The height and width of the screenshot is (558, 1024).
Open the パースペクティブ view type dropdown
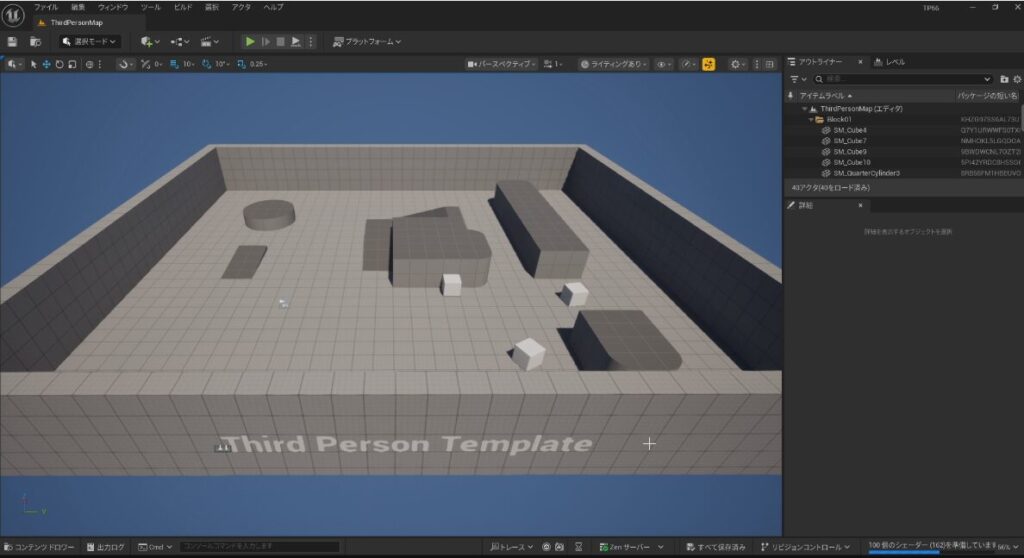click(x=502, y=64)
